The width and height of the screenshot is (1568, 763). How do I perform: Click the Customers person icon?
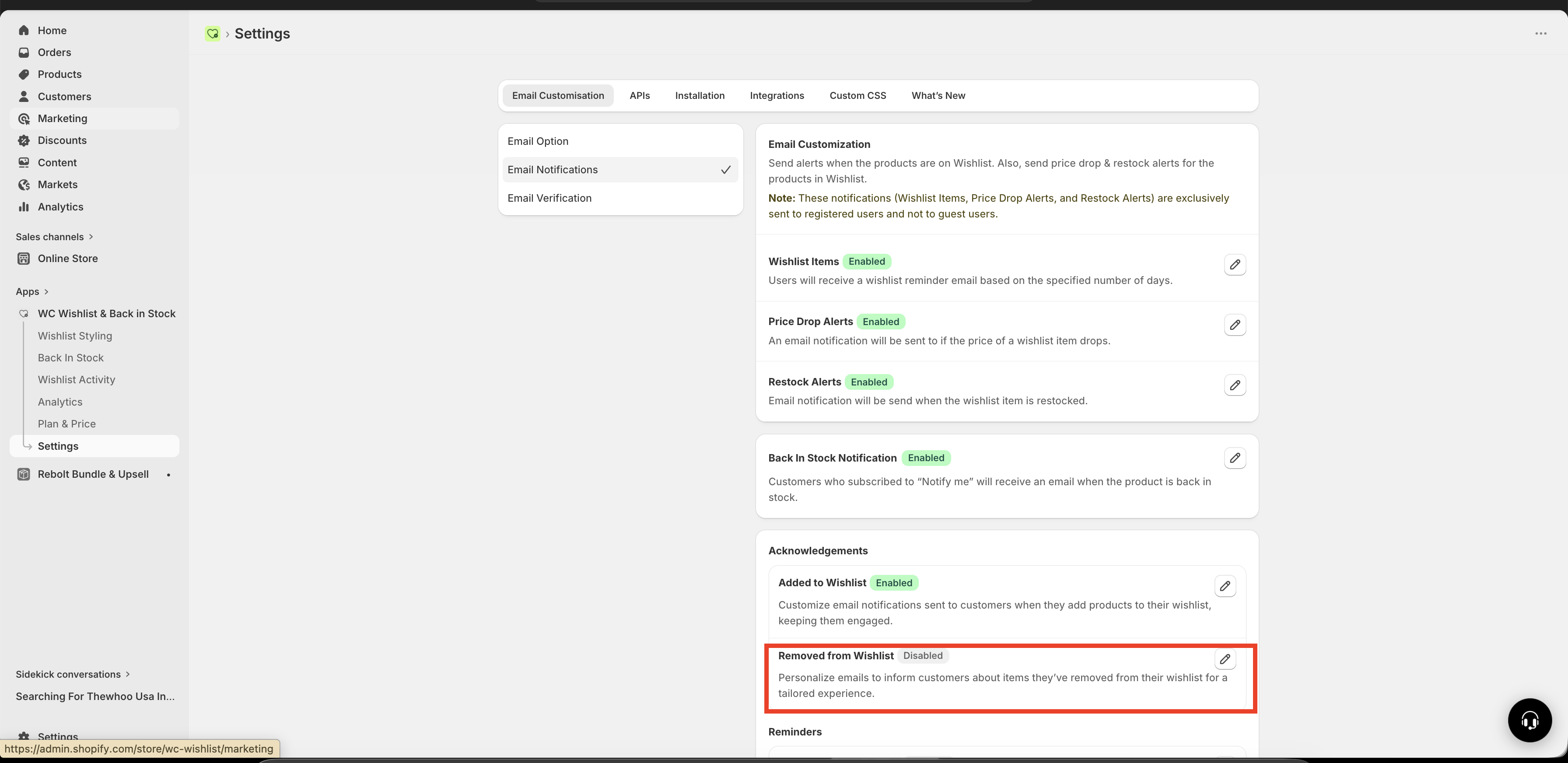[24, 96]
